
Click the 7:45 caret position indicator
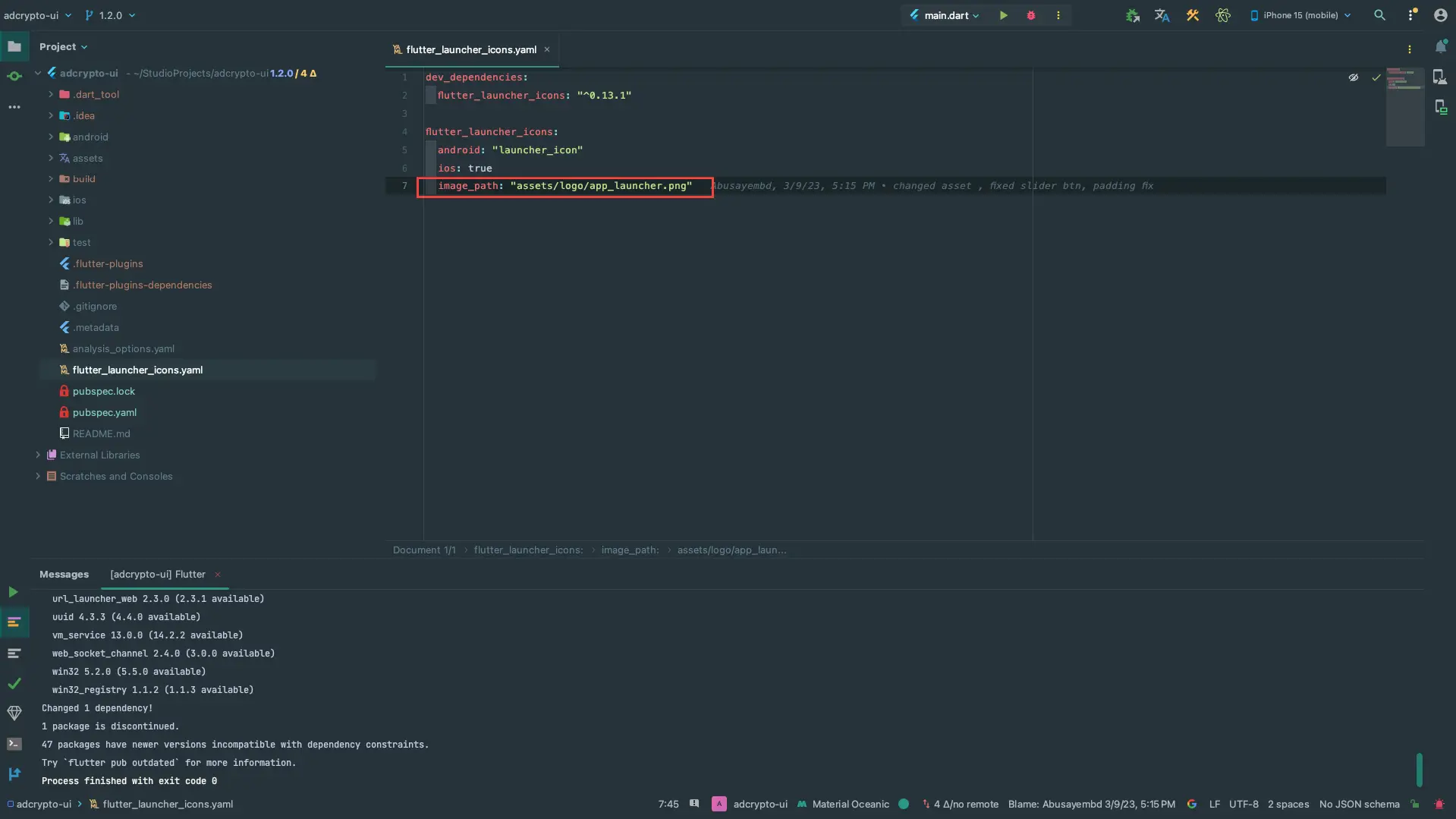[668, 804]
